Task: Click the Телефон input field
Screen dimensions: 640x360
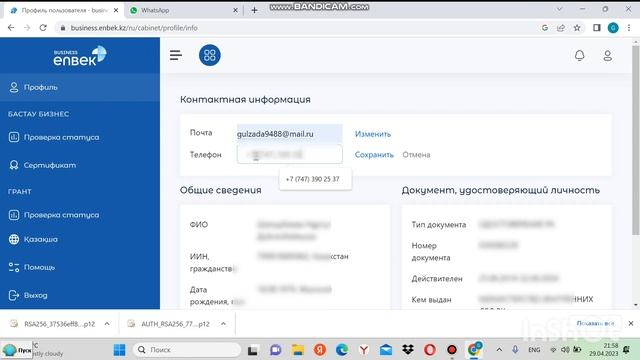Action: [289, 154]
